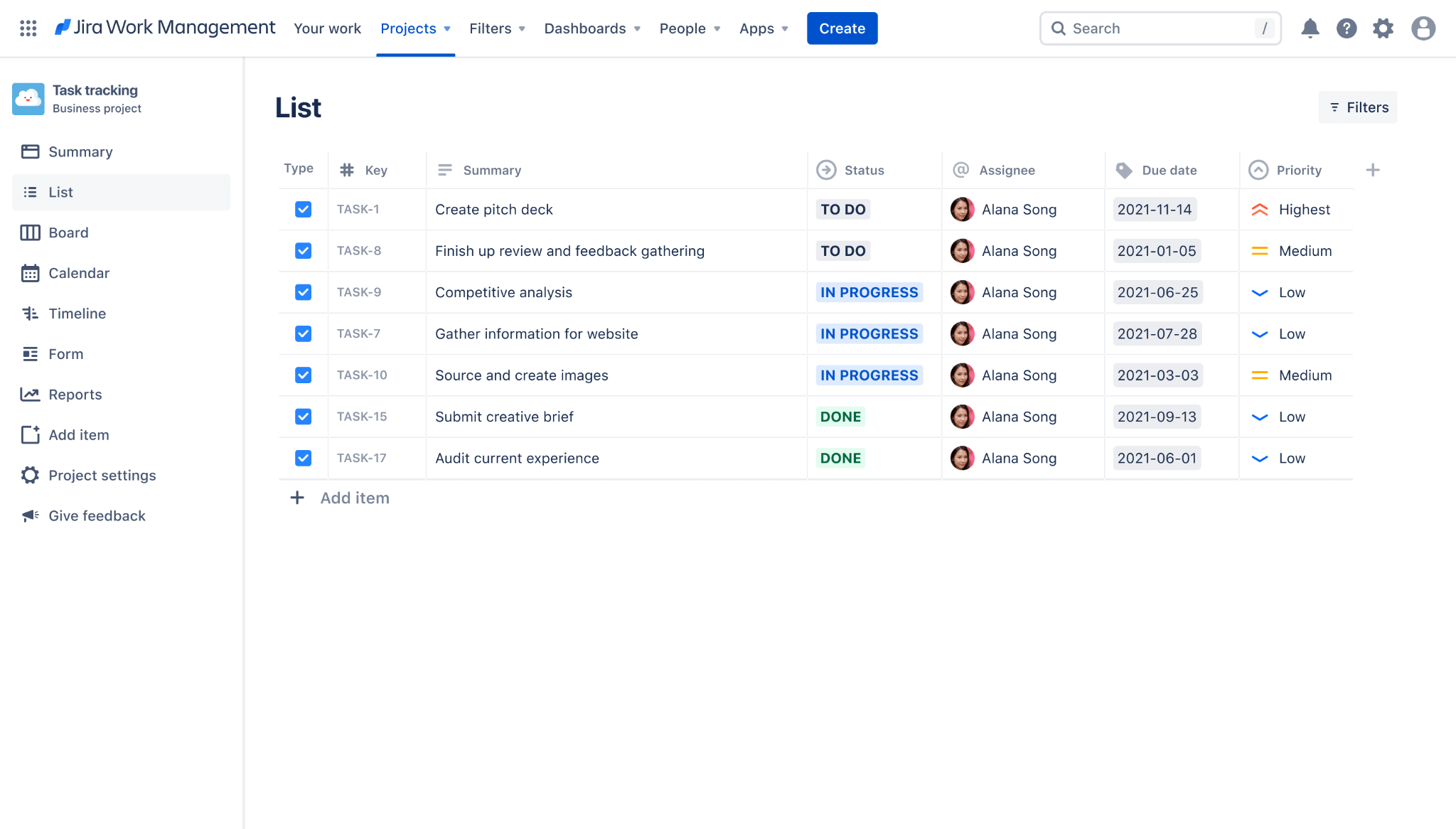This screenshot has height=829, width=1456.
Task: Click the Create button
Action: pos(842,28)
